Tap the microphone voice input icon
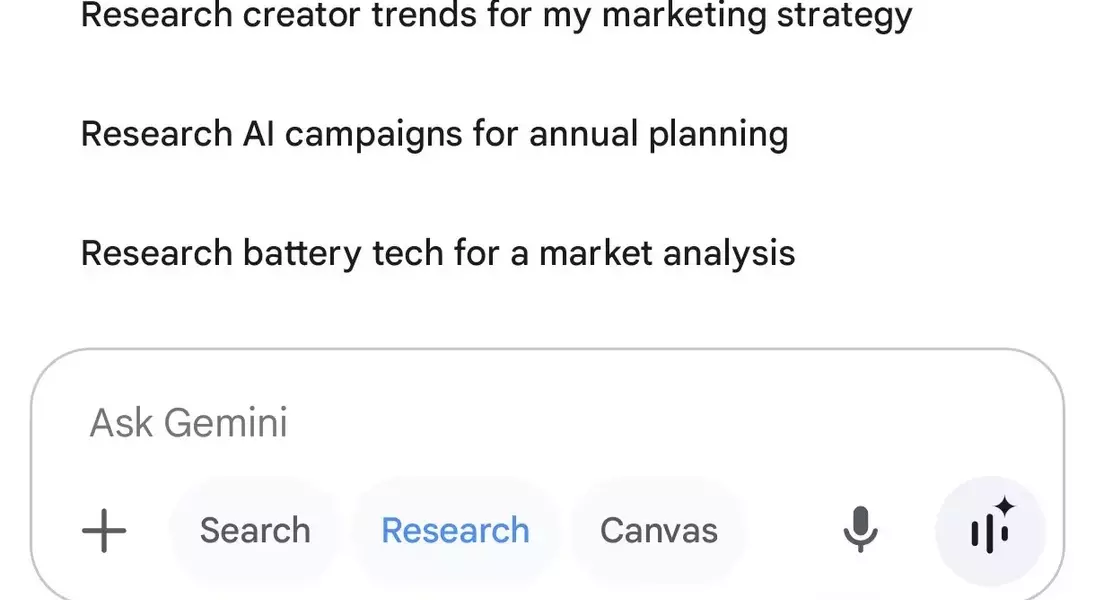 tap(860, 530)
